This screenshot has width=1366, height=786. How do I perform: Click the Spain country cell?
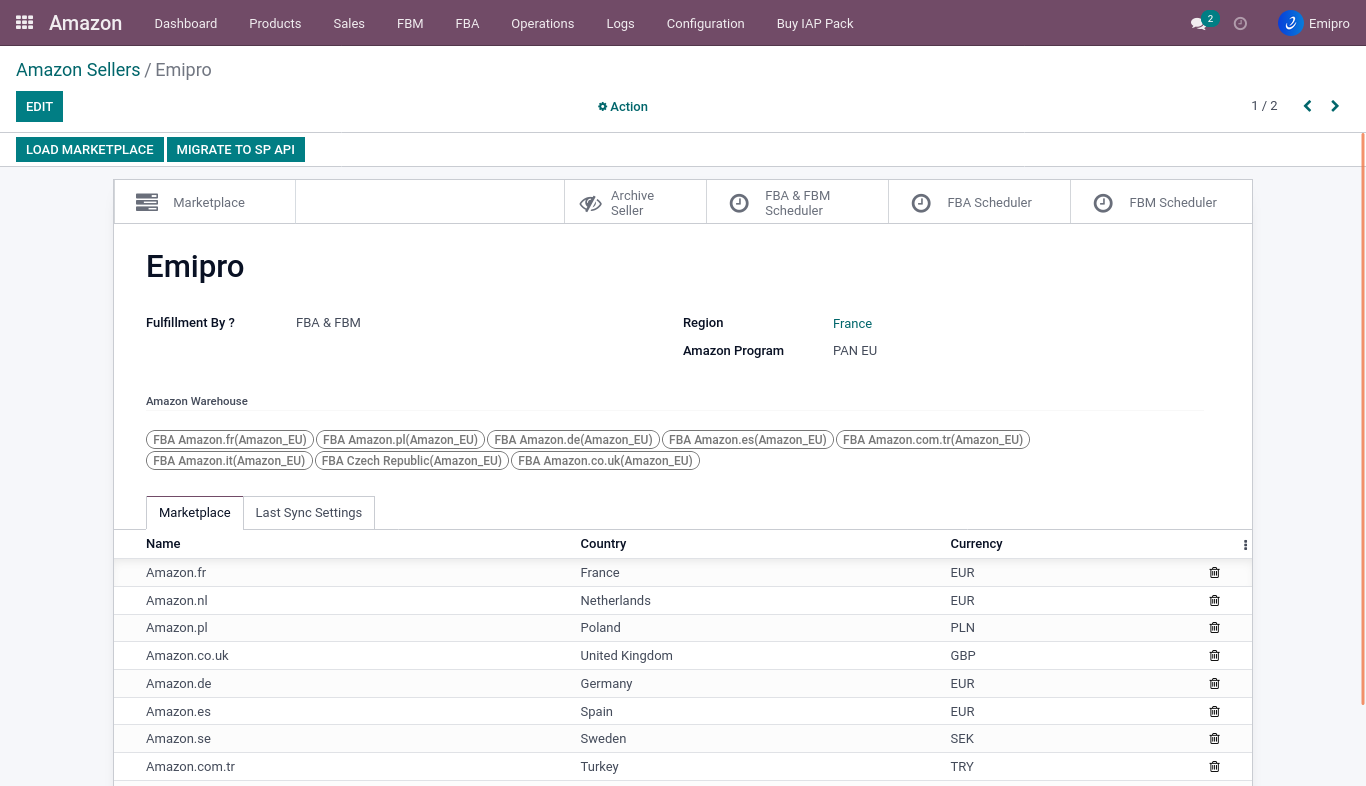tap(596, 712)
